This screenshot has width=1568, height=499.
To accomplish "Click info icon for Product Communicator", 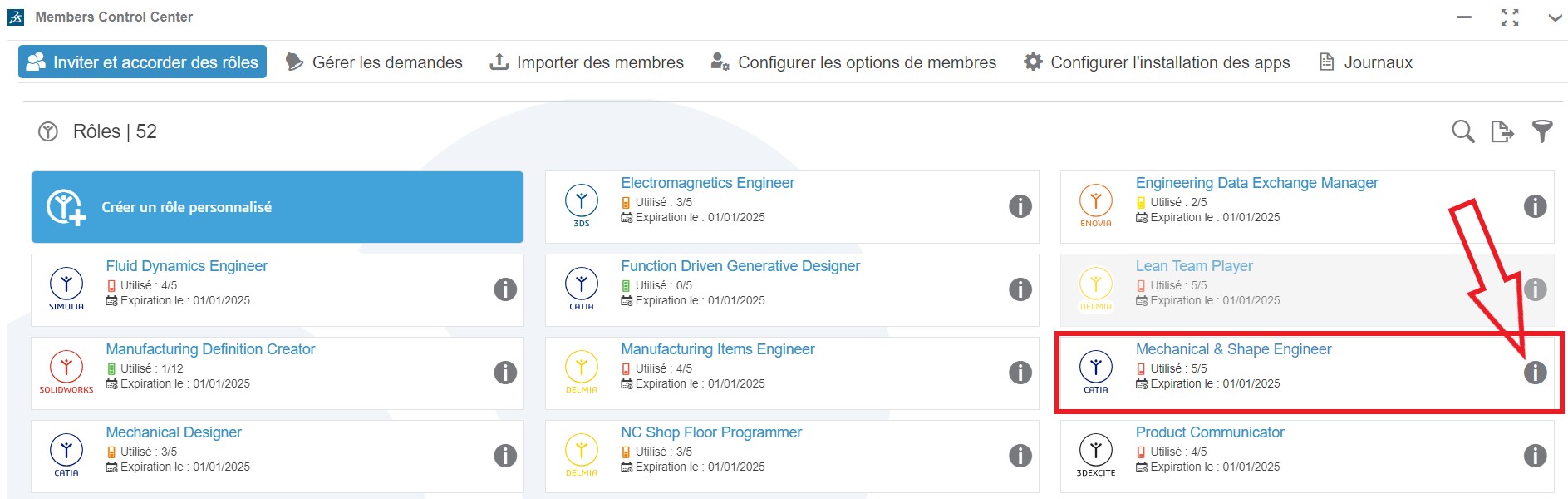I will click(x=1535, y=456).
